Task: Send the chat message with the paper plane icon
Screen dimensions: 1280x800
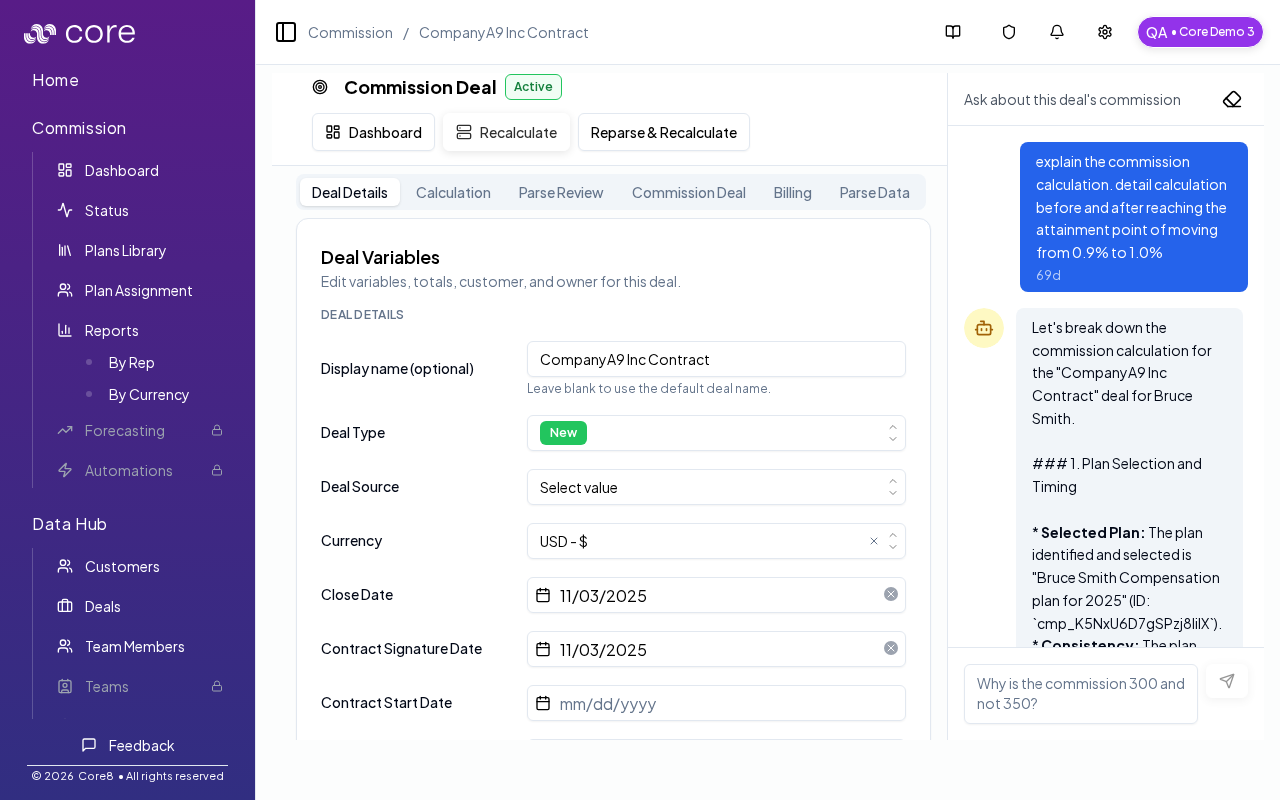Action: [1227, 681]
